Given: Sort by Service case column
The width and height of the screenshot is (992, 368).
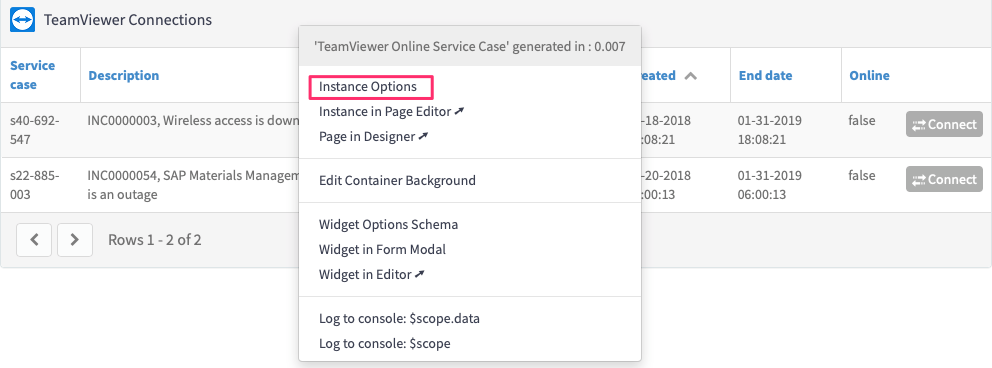Looking at the screenshot, I should tap(32, 75).
